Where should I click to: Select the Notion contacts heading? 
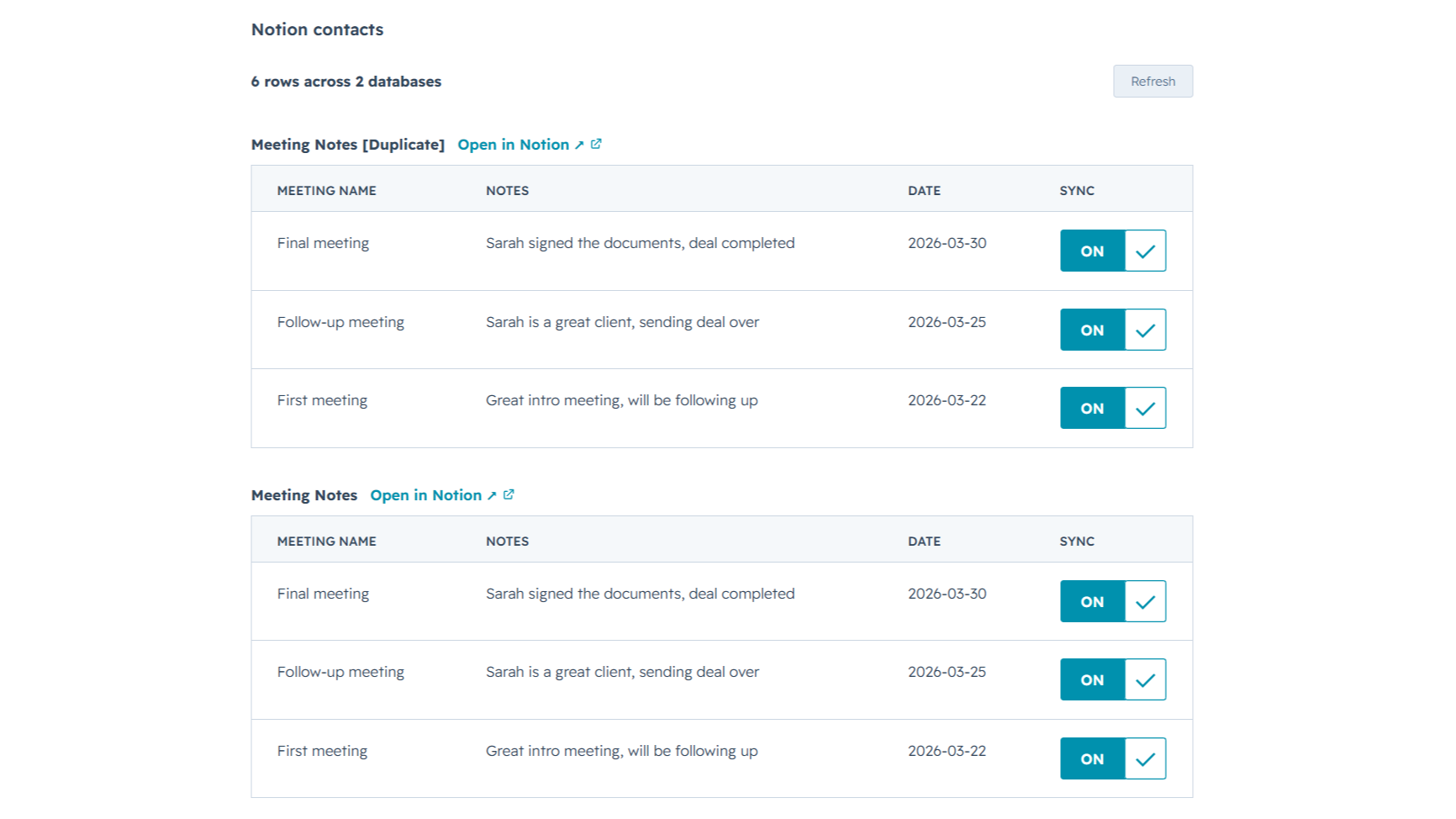point(317,29)
